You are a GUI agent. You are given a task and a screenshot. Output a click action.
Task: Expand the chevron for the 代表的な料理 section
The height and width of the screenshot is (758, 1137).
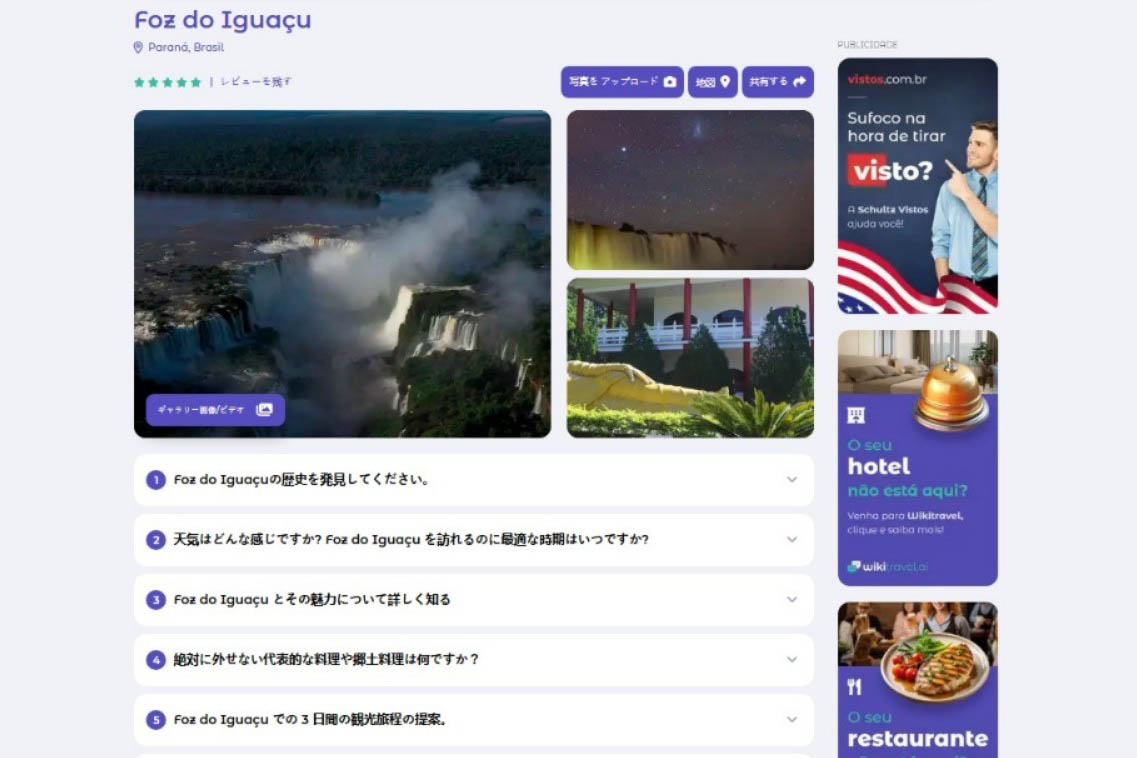(x=792, y=659)
